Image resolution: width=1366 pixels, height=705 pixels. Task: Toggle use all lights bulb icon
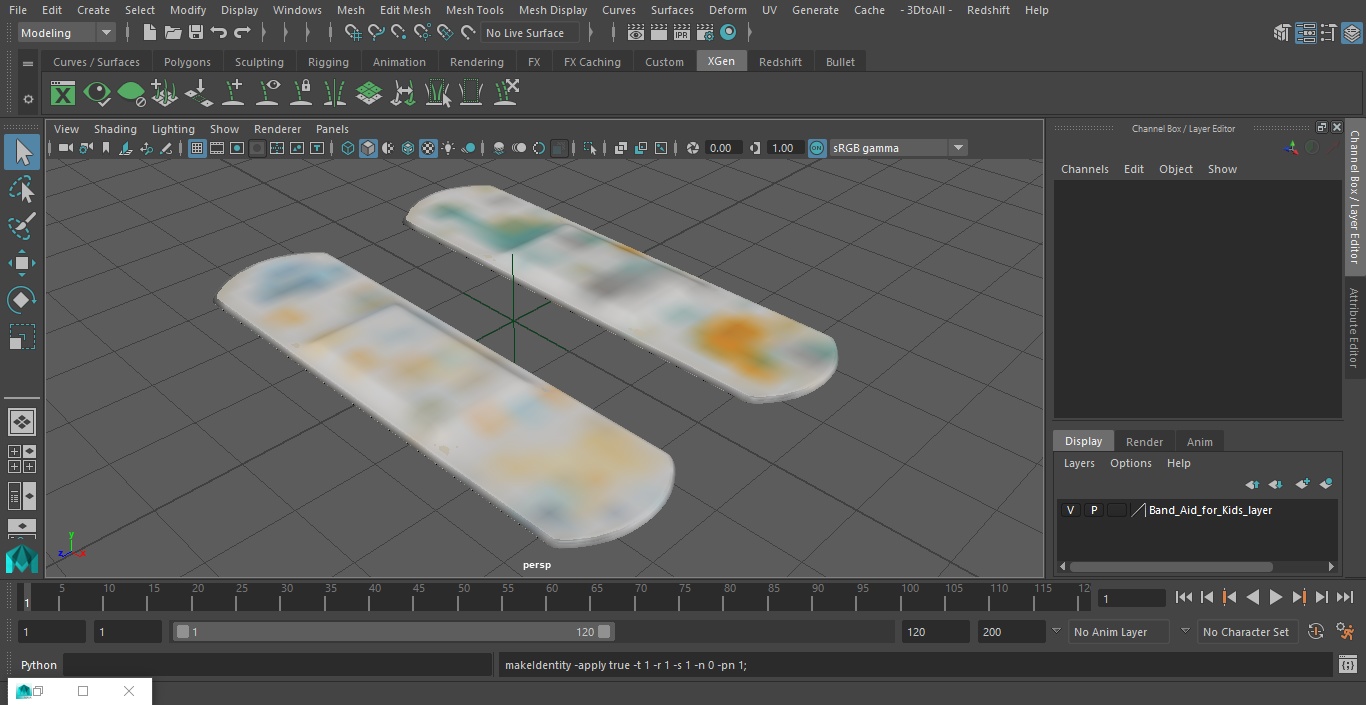pos(448,148)
